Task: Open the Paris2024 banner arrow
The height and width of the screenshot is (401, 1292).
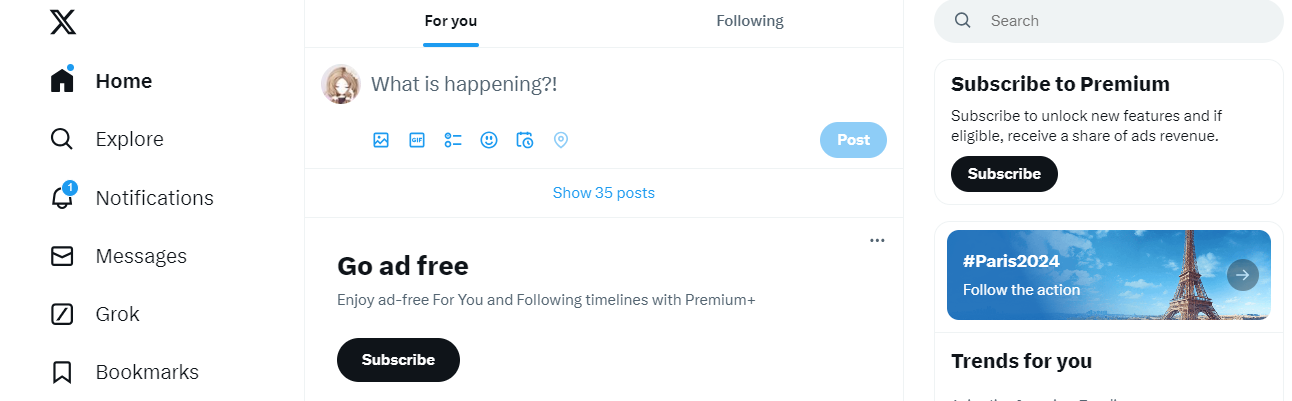Action: tap(1243, 275)
